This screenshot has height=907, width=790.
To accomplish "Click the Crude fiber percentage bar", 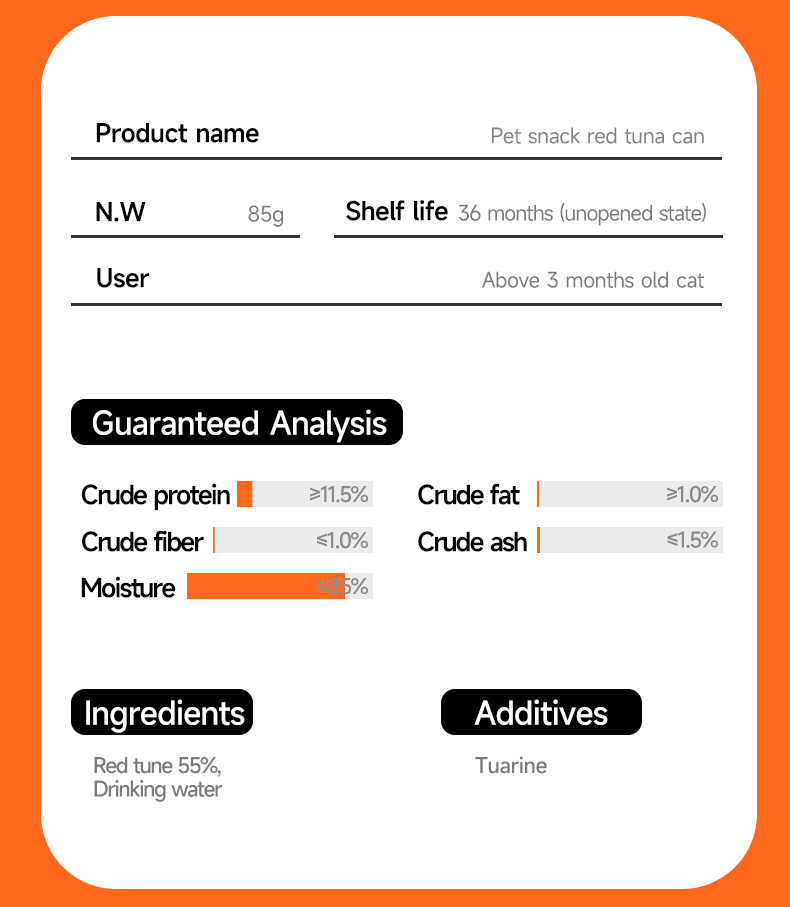I will [x=293, y=540].
